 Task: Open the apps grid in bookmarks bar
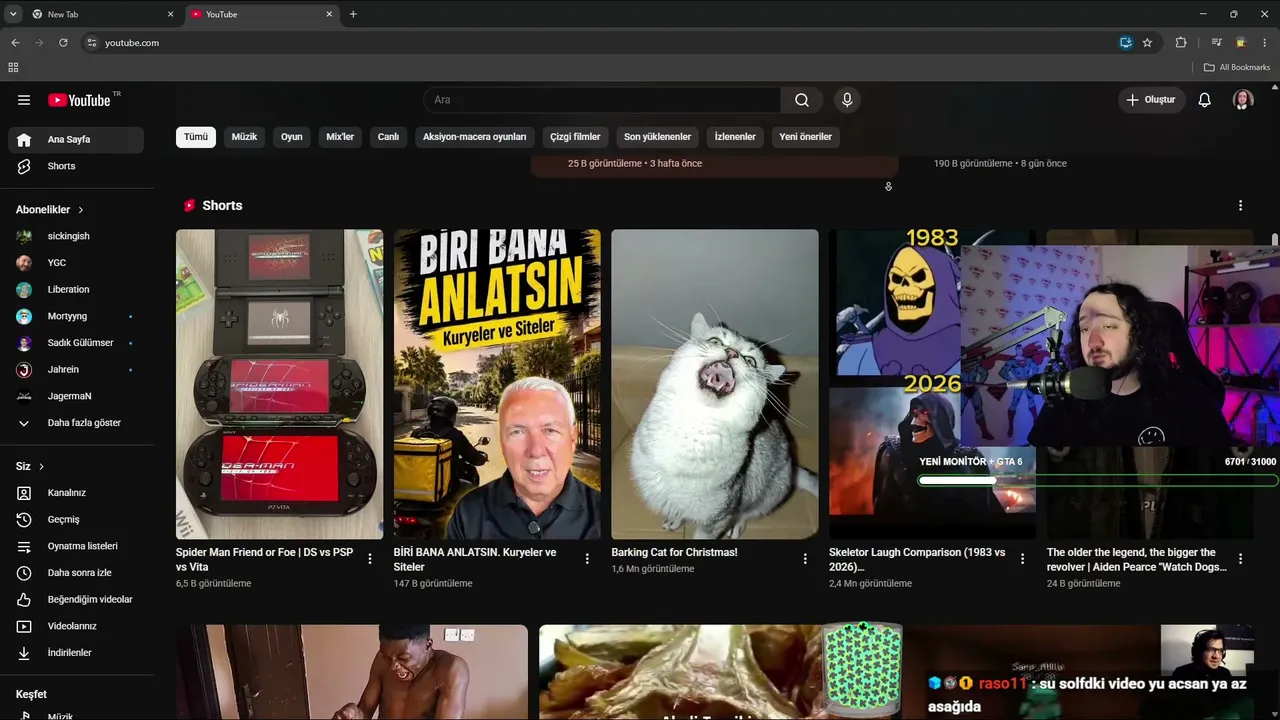tap(13, 67)
